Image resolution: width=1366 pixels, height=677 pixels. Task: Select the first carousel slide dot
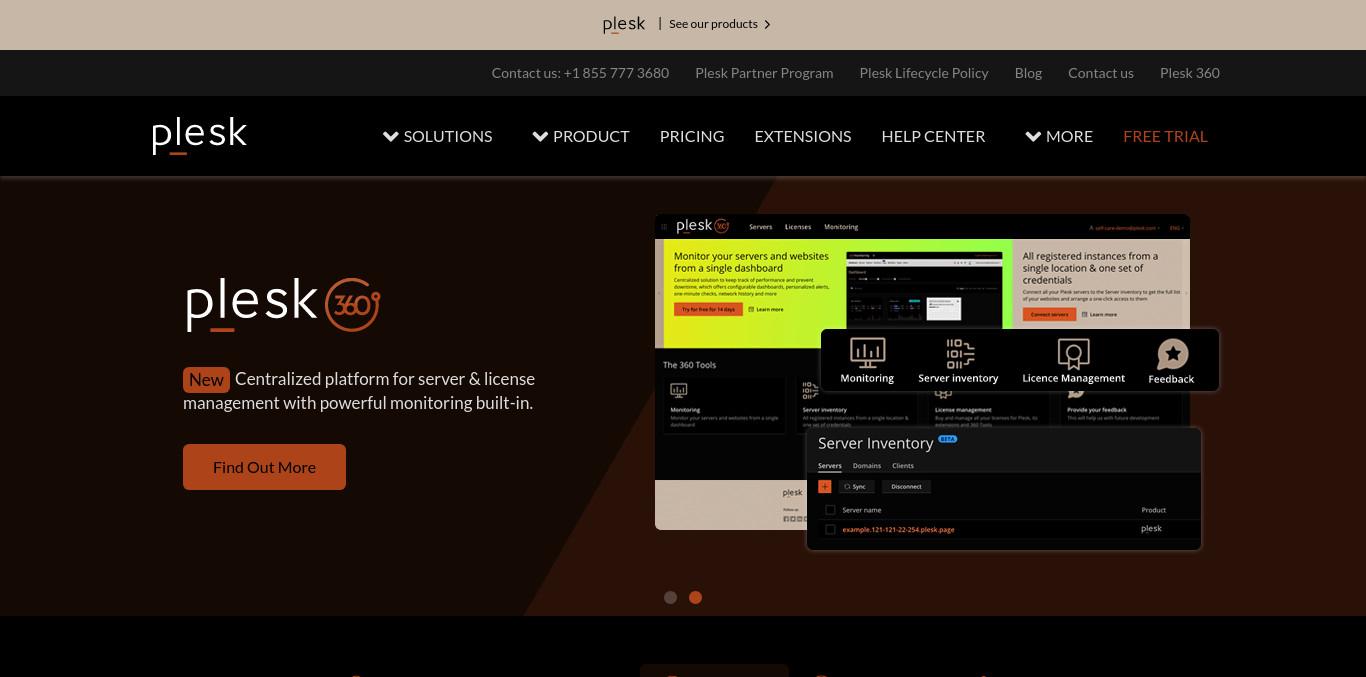(x=670, y=597)
